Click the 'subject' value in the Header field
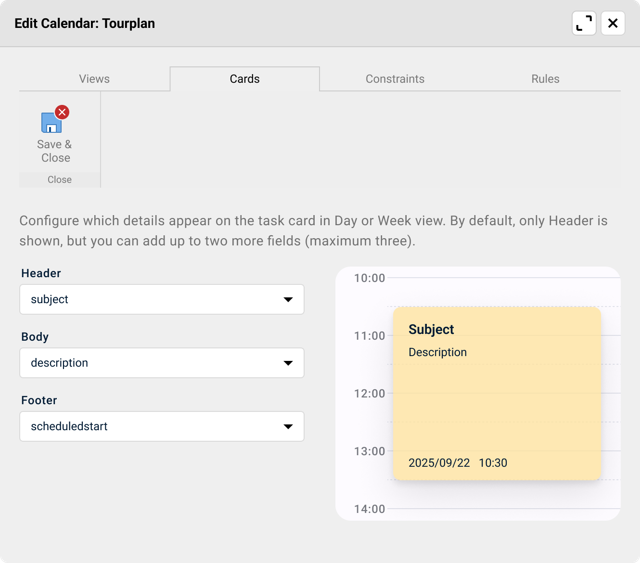The height and width of the screenshot is (563, 640). pyautogui.click(x=50, y=299)
